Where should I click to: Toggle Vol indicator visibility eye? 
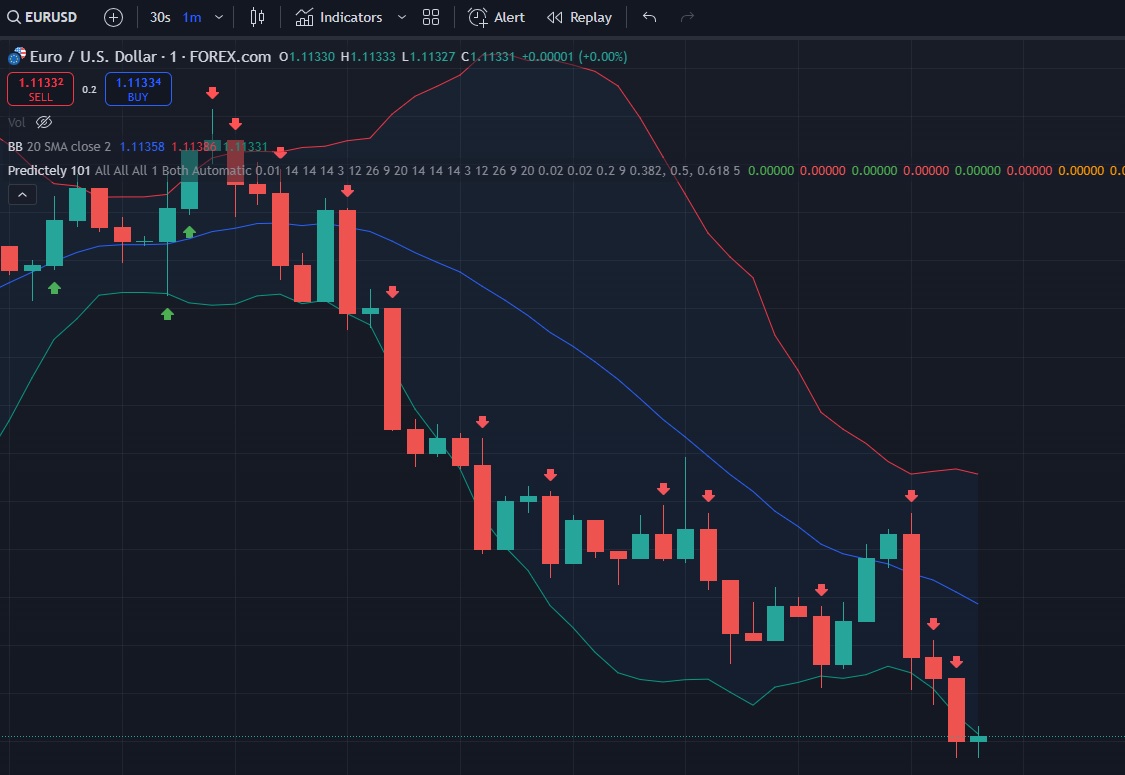pyautogui.click(x=43, y=122)
